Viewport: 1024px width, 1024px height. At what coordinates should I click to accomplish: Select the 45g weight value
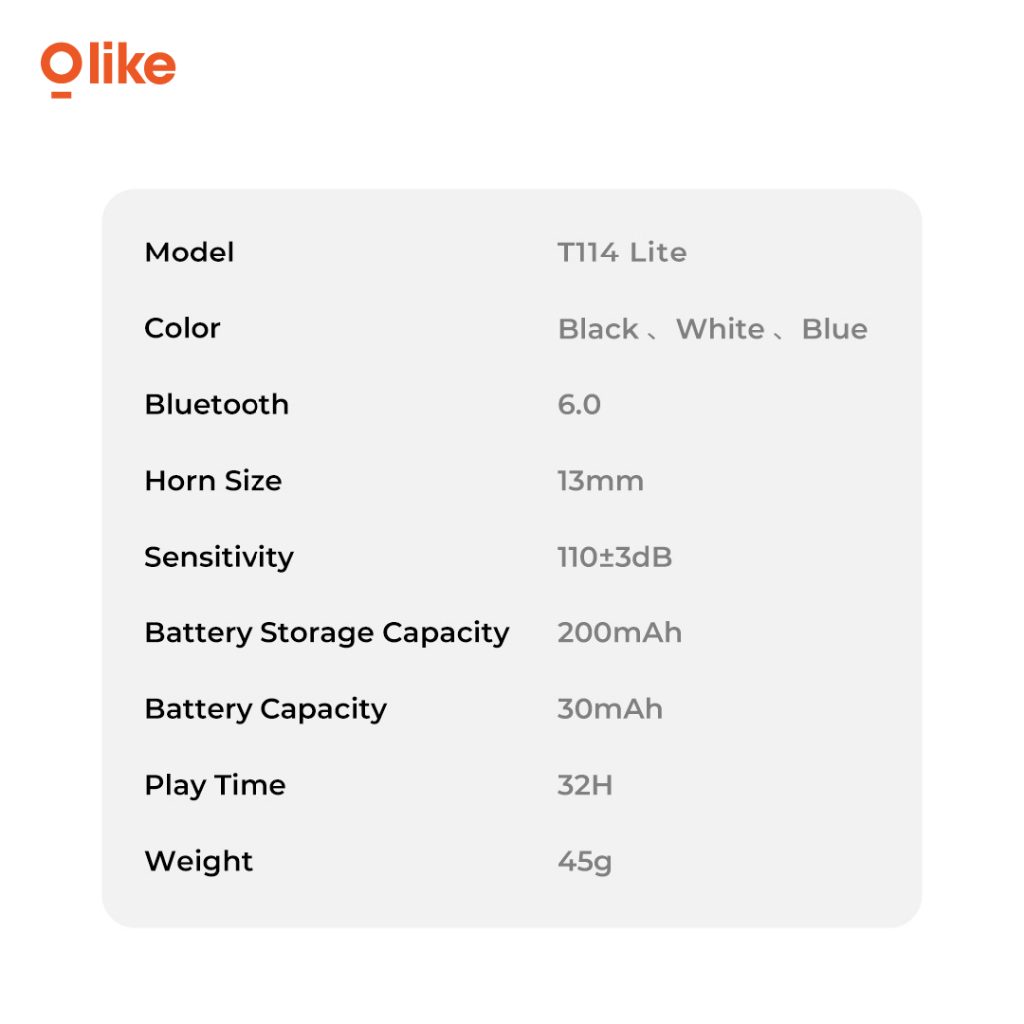coord(584,861)
